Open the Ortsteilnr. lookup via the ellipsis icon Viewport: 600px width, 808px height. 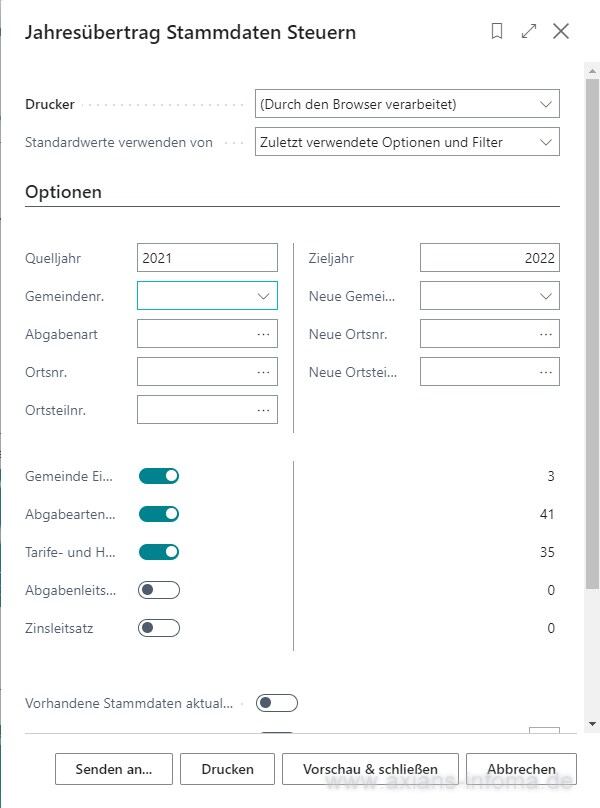[x=263, y=410]
